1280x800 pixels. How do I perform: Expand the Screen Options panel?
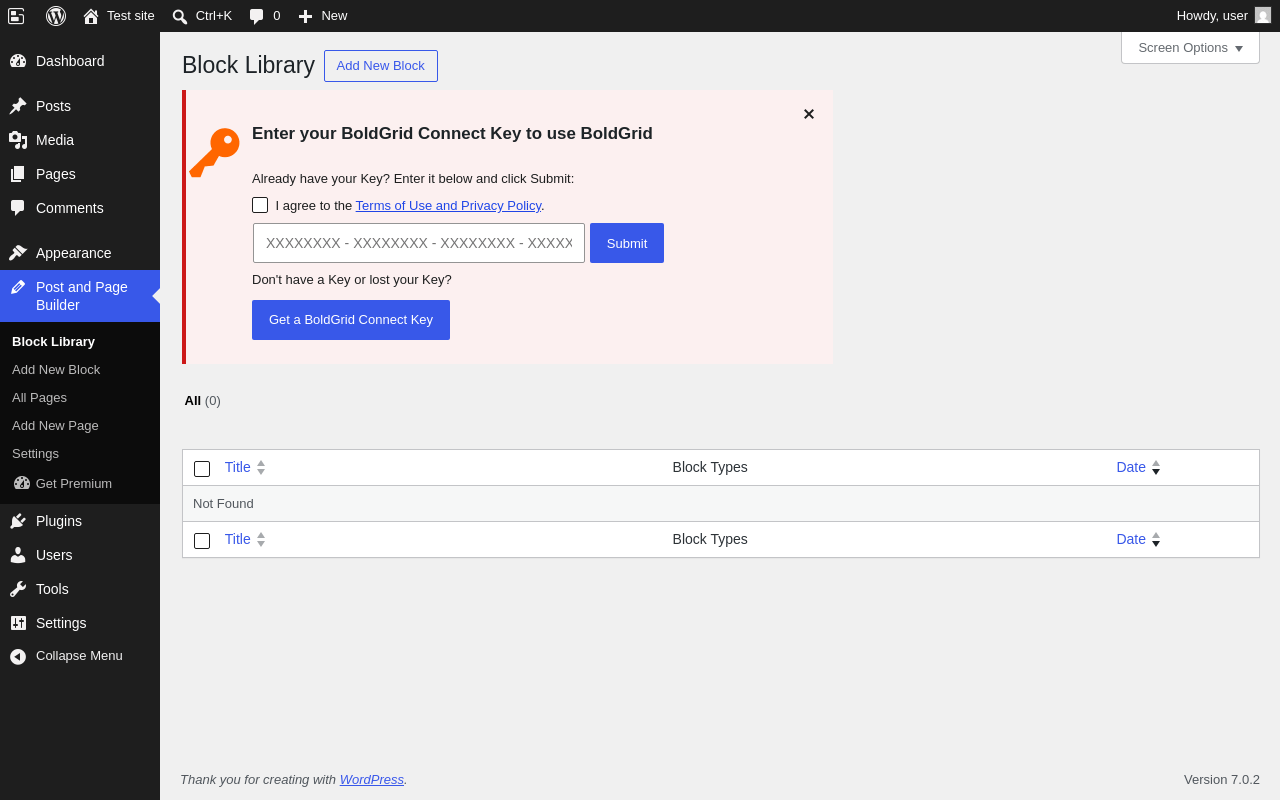1190,47
